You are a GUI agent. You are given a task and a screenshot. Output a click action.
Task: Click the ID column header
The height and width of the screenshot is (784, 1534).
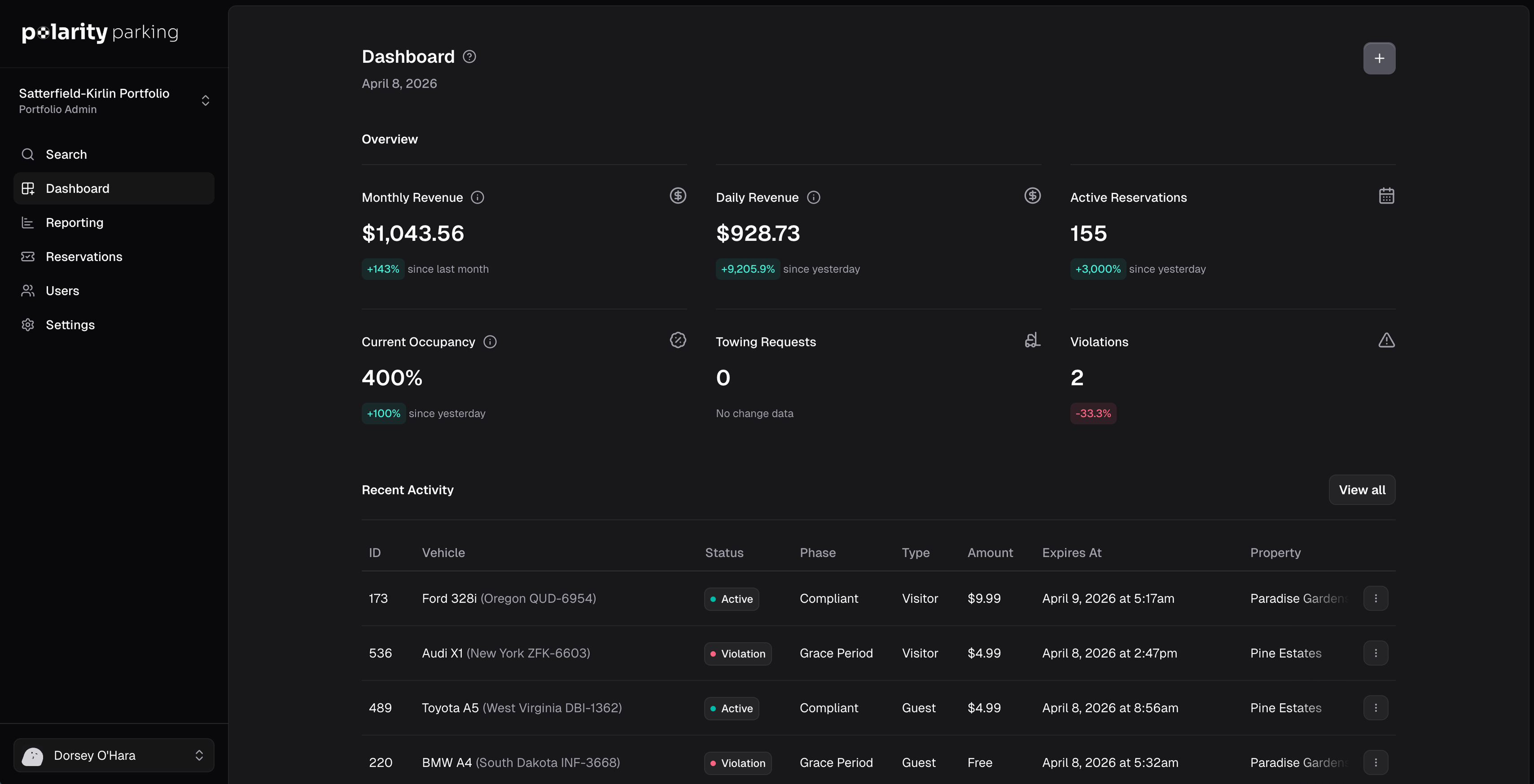tap(375, 553)
